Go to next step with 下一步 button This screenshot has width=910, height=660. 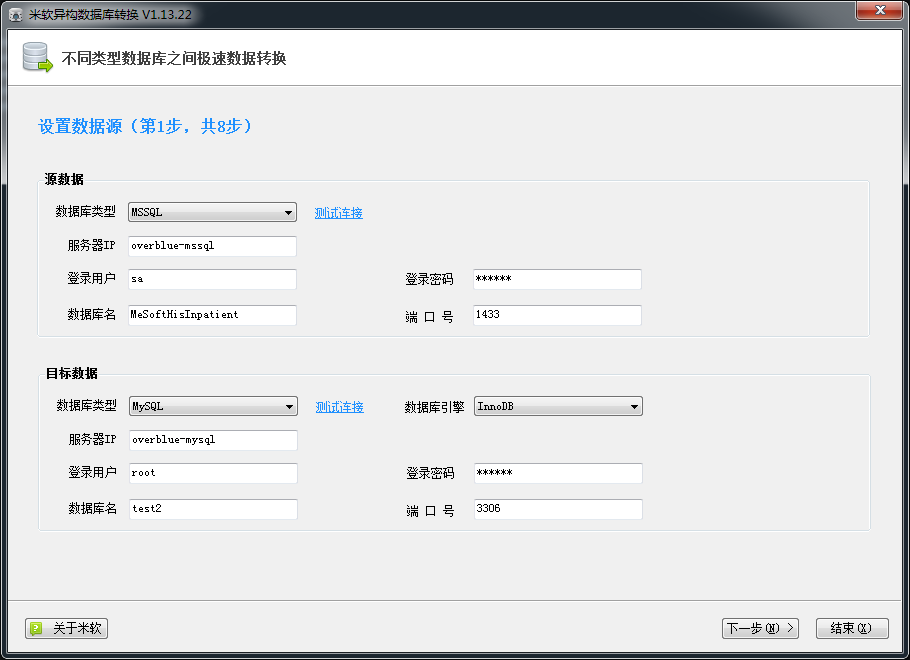(760, 628)
